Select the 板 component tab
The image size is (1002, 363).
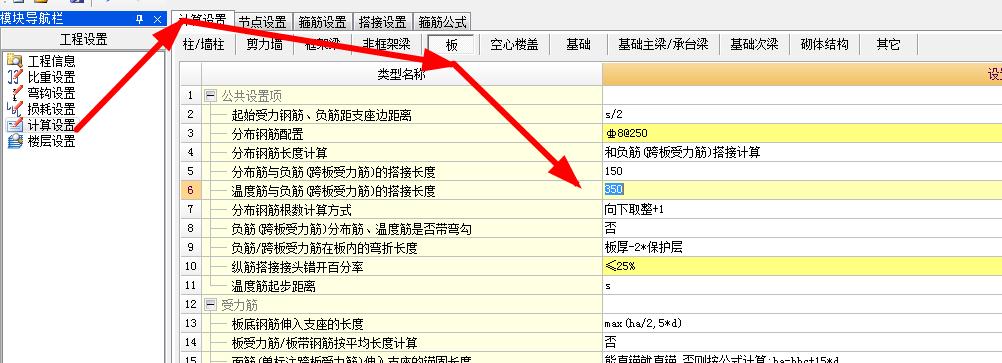point(452,45)
